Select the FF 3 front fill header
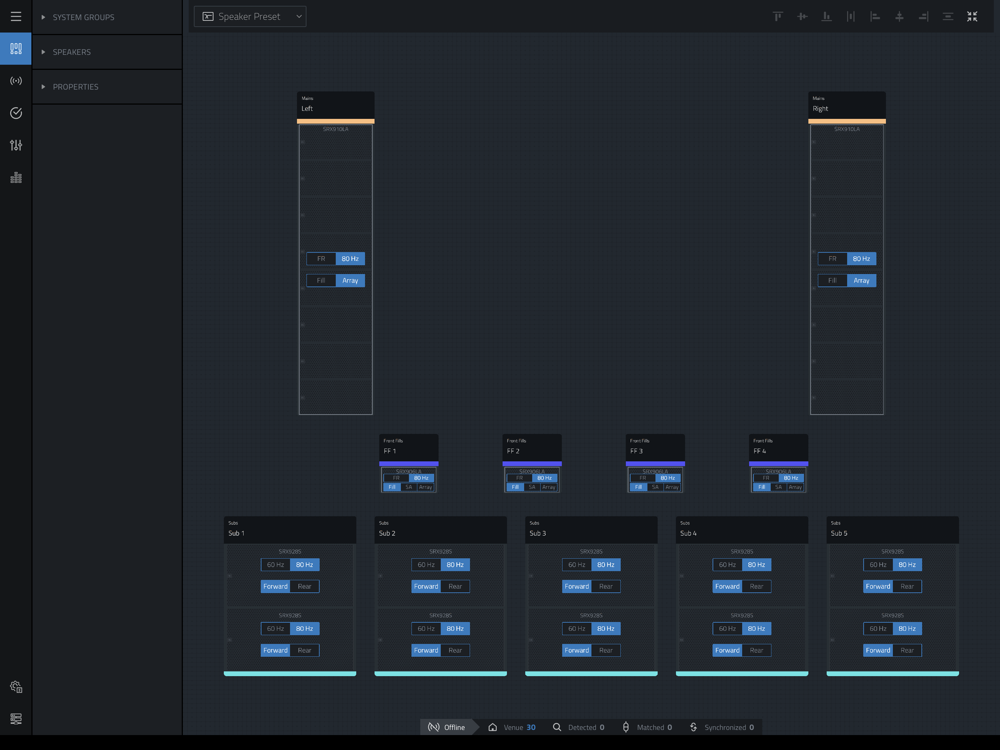This screenshot has height=750, width=1000. coord(656,447)
